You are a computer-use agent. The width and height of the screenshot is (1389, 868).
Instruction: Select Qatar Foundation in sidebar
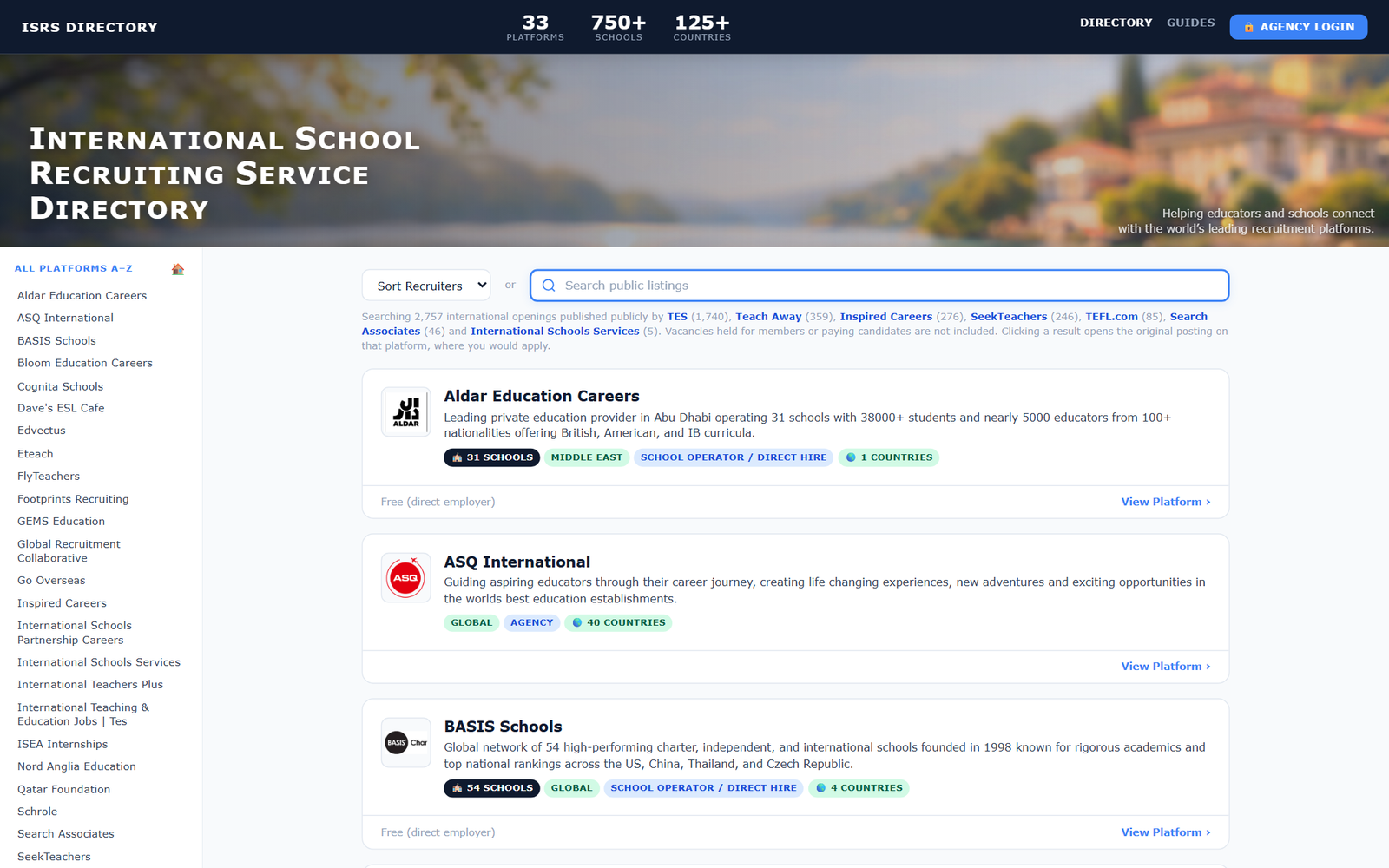point(63,790)
